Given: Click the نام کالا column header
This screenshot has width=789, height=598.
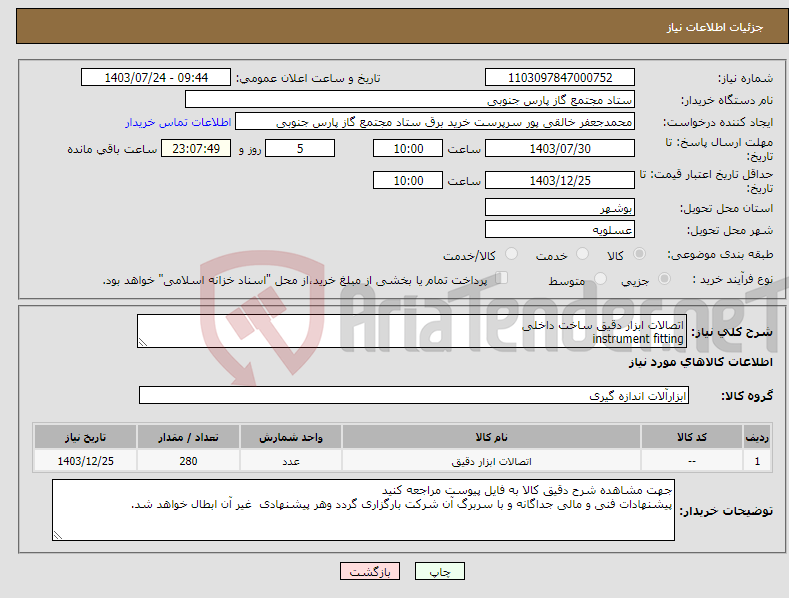Looking at the screenshot, I should [x=491, y=437].
